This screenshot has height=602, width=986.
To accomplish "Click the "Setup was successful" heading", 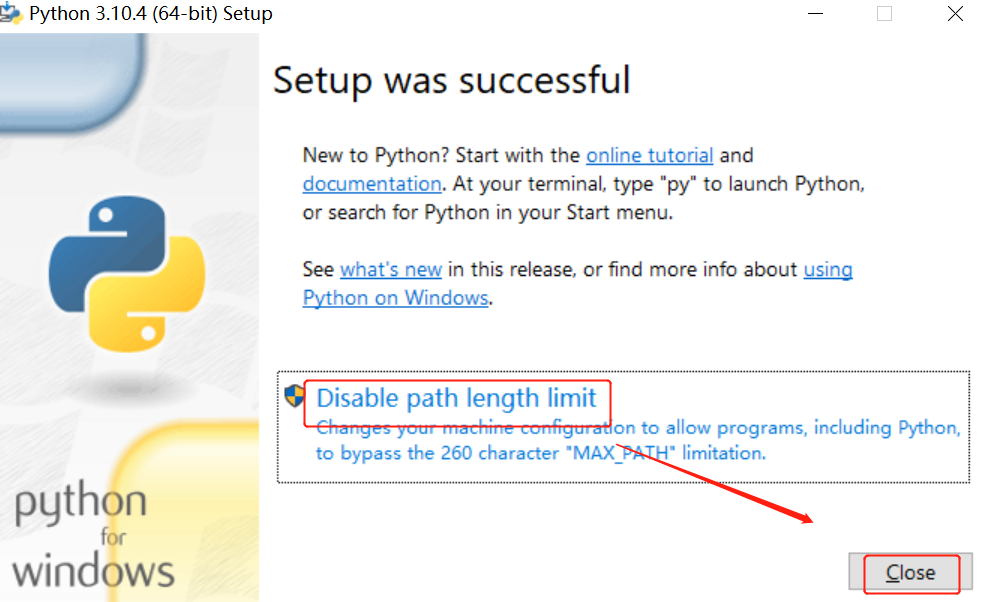I will [x=451, y=80].
